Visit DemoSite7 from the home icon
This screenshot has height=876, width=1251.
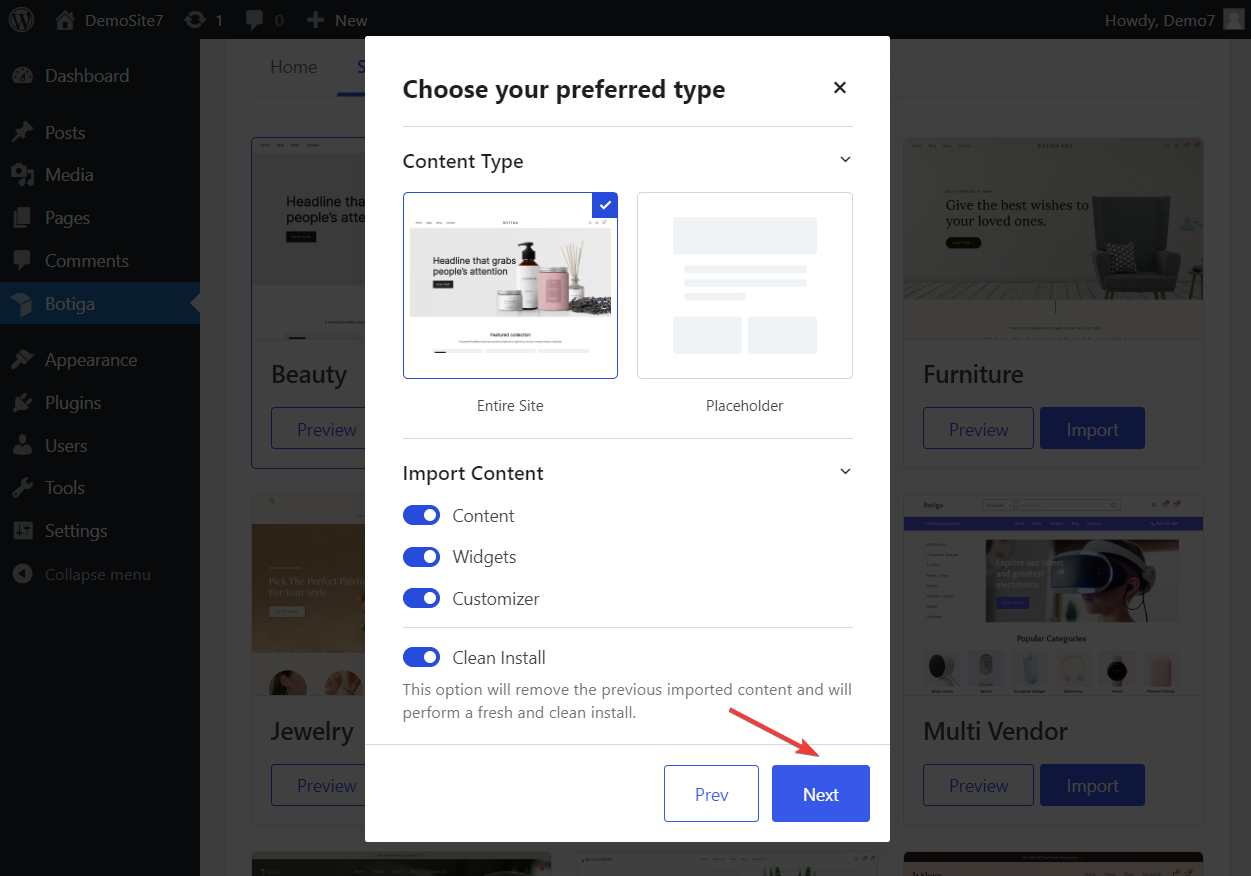[x=109, y=20]
